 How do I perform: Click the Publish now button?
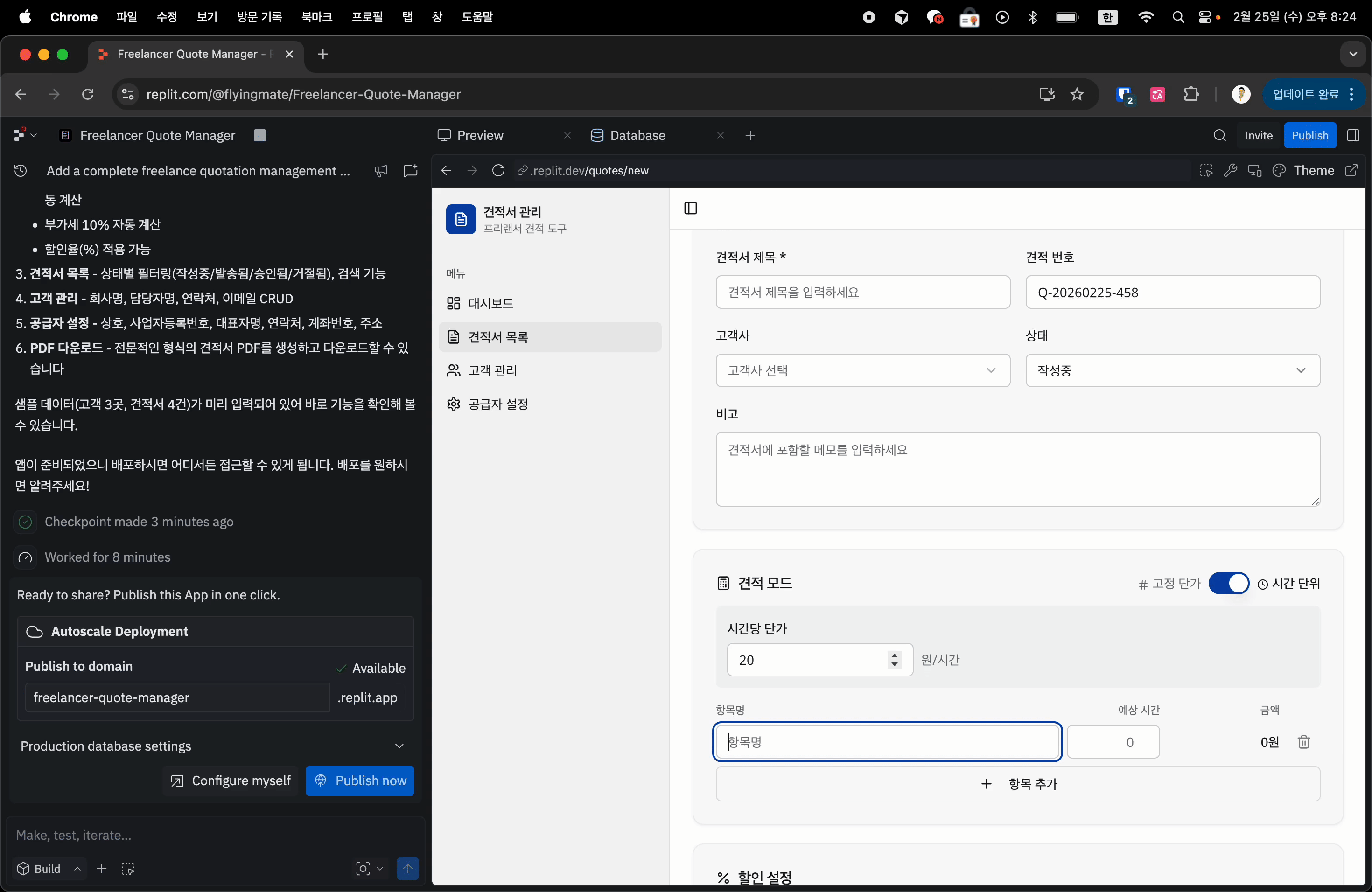(360, 781)
